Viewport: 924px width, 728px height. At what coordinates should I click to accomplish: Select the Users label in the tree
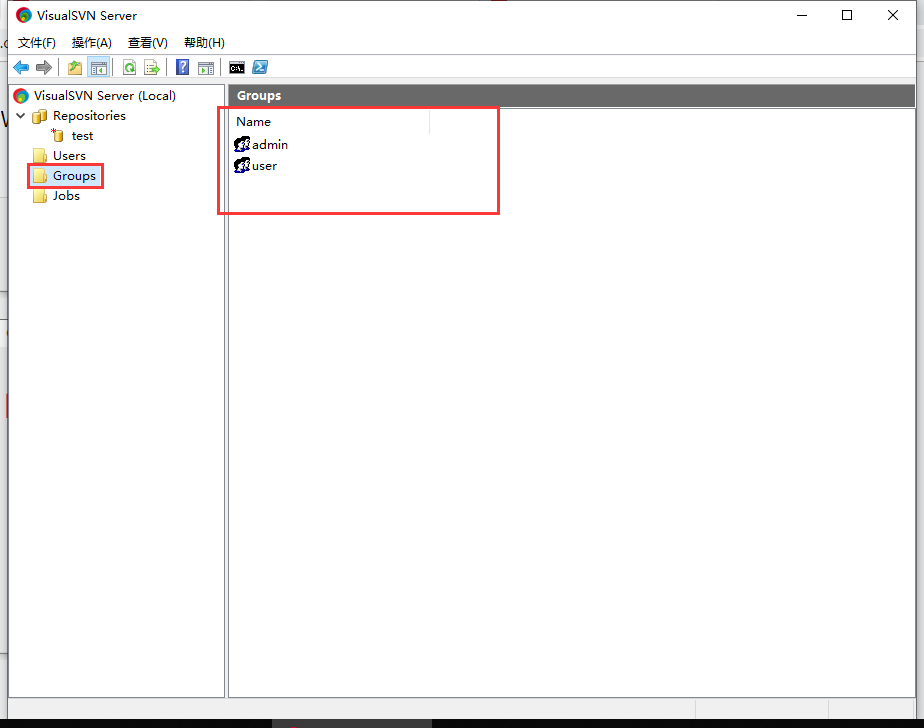(70, 156)
